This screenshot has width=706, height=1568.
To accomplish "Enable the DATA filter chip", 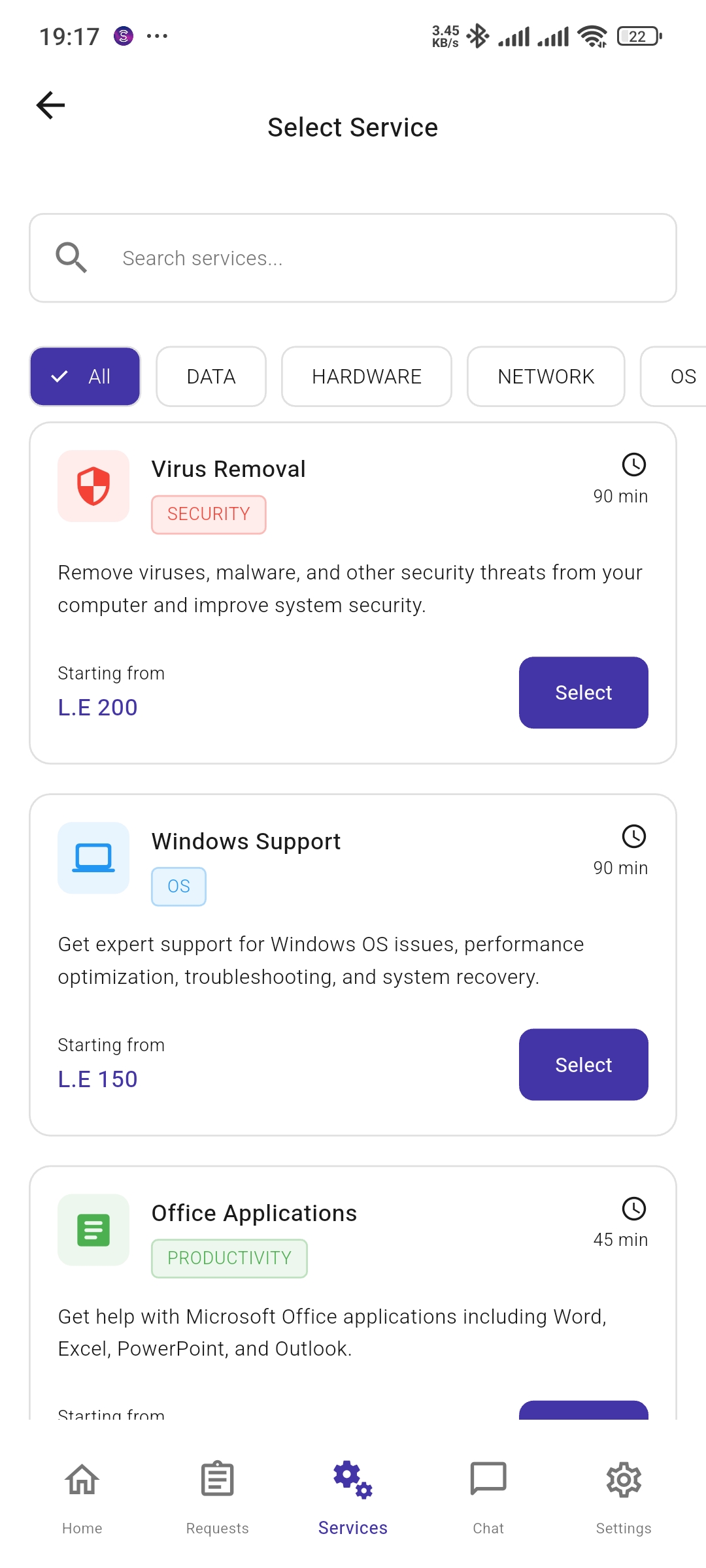I will coord(211,376).
